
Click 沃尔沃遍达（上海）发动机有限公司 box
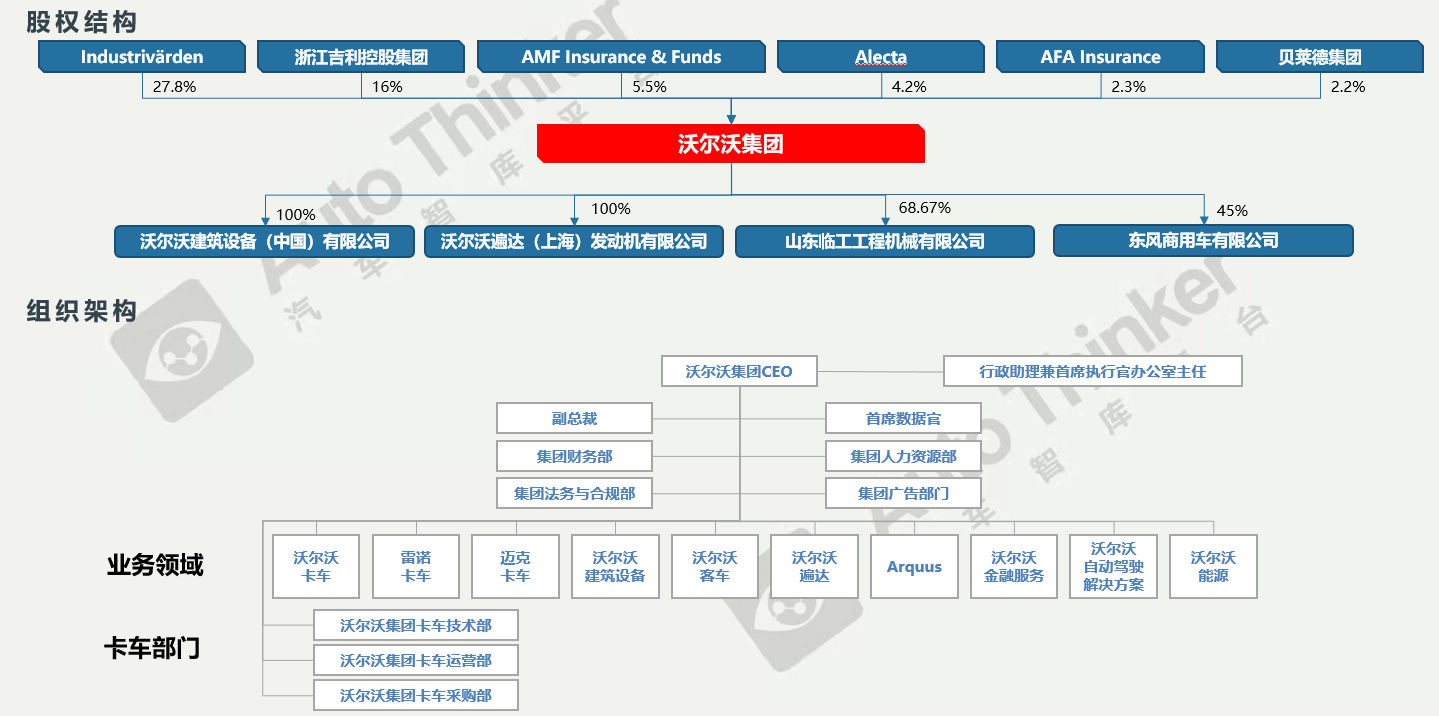[x=574, y=241]
